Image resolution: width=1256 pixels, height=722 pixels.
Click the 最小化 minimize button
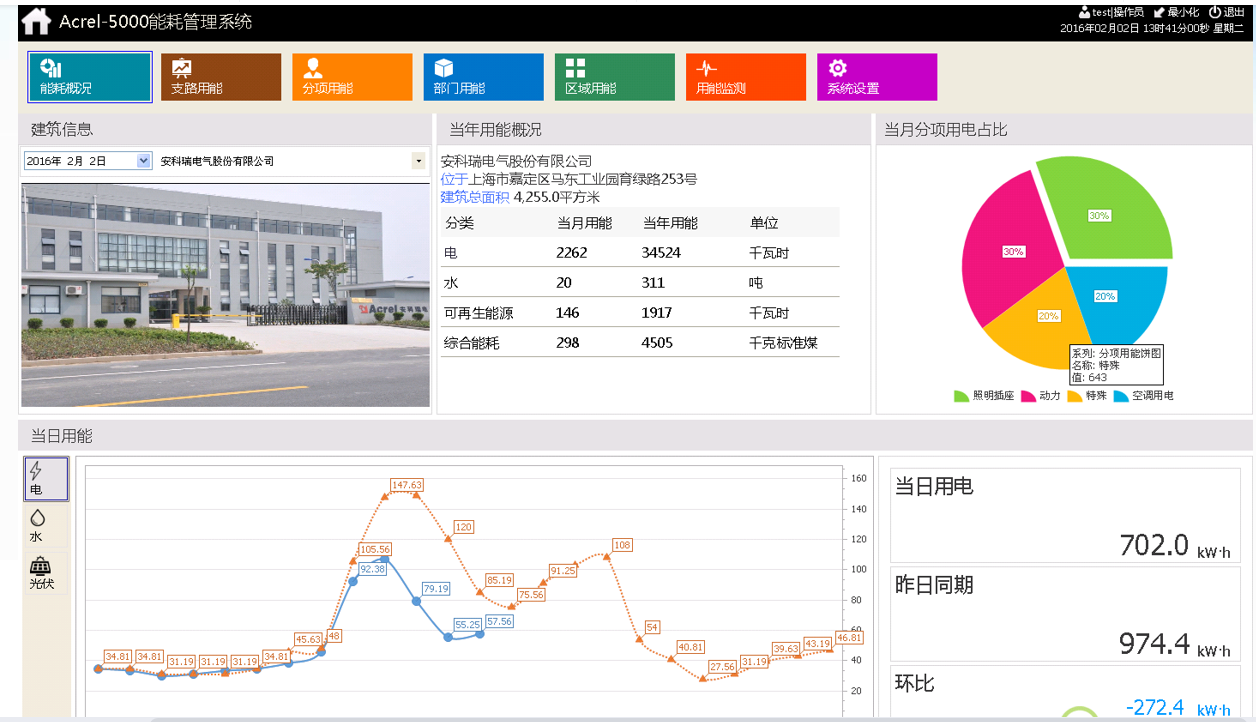[1176, 12]
